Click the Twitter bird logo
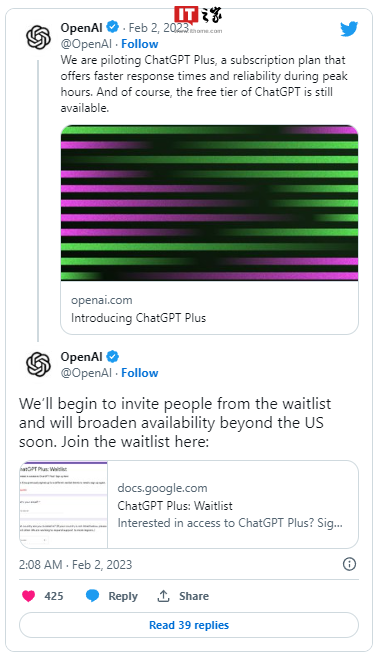377x657 pixels. point(349,29)
